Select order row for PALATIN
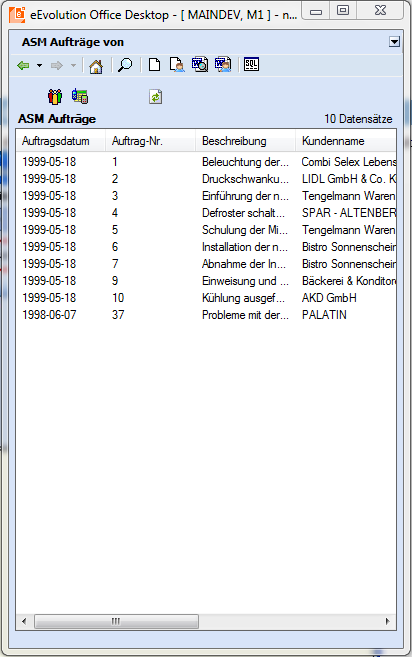The width and height of the screenshot is (412, 657). pyautogui.click(x=206, y=315)
